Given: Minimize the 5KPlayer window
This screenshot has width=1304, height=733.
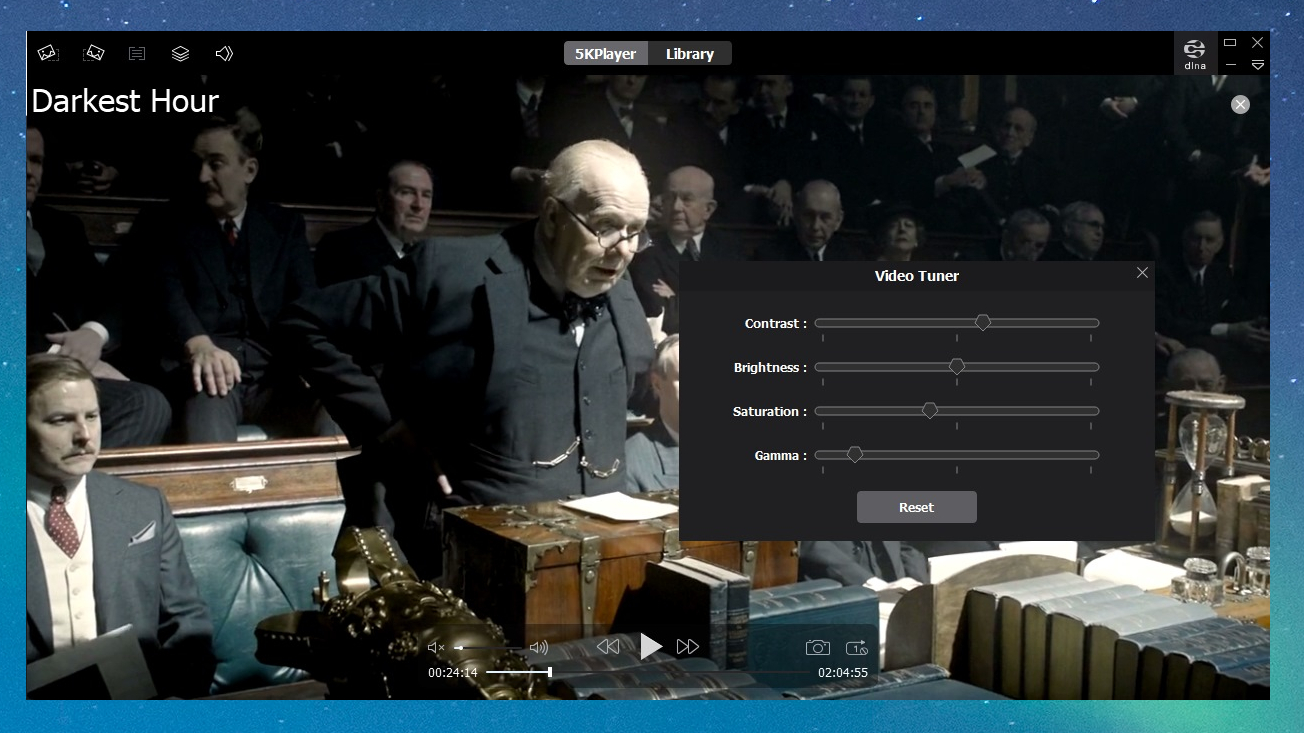Looking at the screenshot, I should click(1230, 65).
